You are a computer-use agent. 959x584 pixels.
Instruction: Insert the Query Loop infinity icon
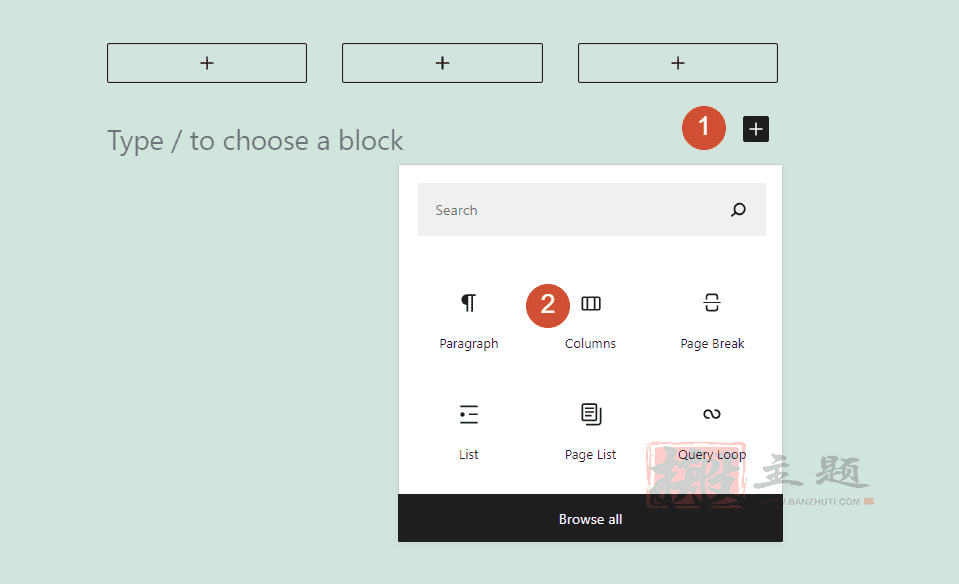[712, 414]
